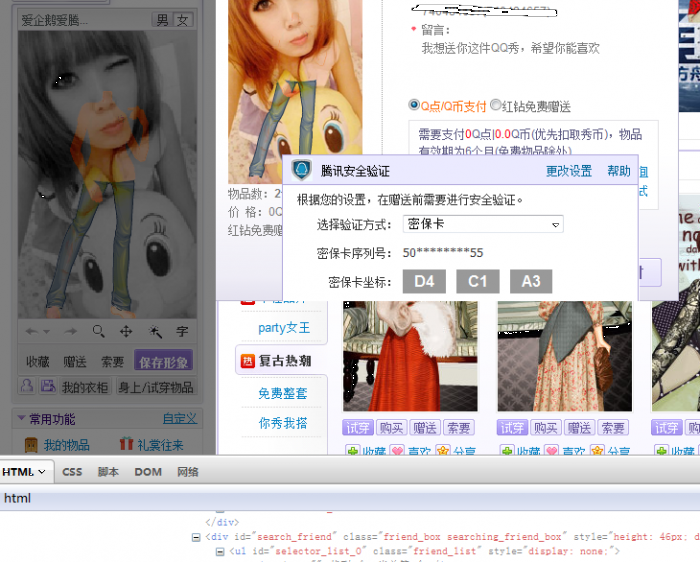Image resolution: width=700 pixels, height=562 pixels.
Task: Click the Tencent security shield icon
Action: 301,170
